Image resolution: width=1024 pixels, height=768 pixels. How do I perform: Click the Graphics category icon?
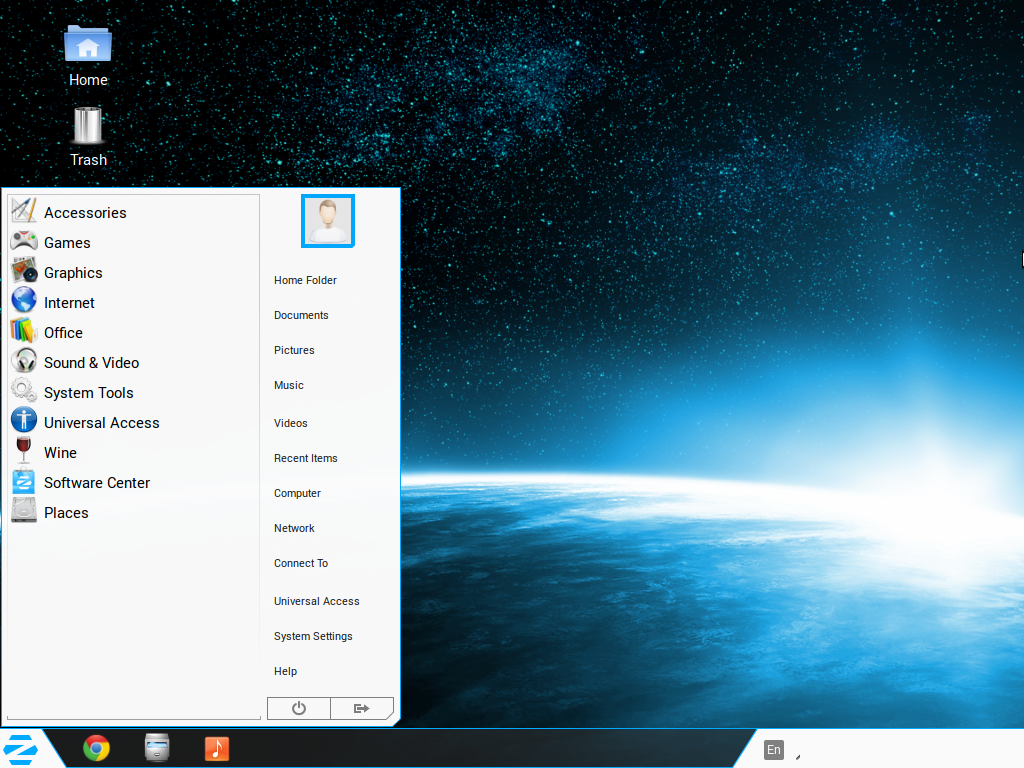click(x=24, y=270)
